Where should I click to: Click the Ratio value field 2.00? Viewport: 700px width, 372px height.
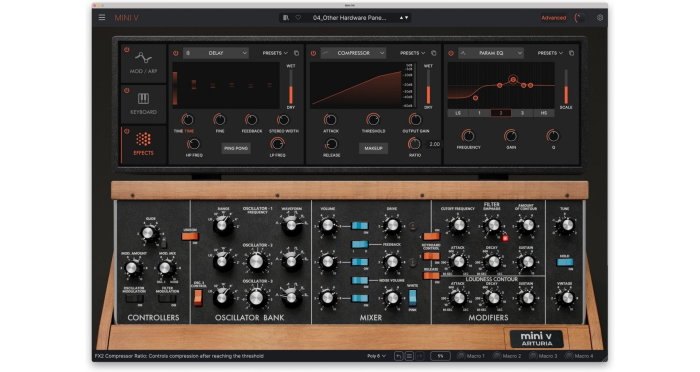click(434, 144)
